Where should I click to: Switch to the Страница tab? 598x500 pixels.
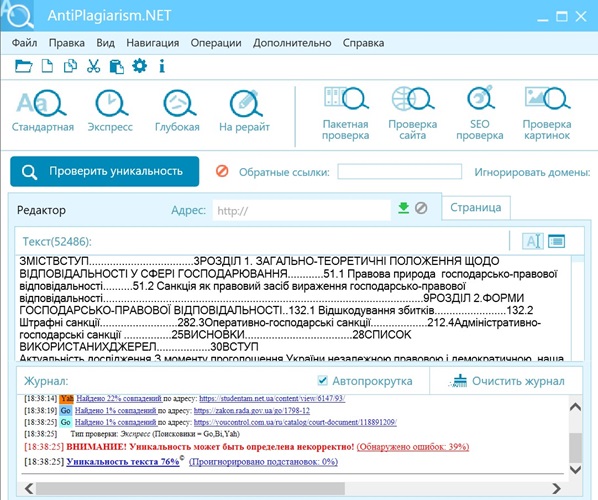coord(476,207)
